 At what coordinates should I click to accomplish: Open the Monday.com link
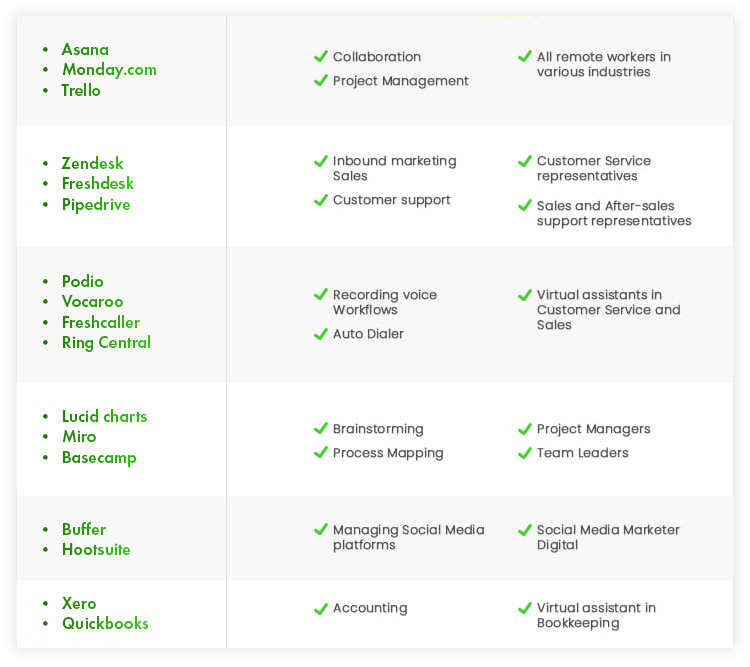110,70
